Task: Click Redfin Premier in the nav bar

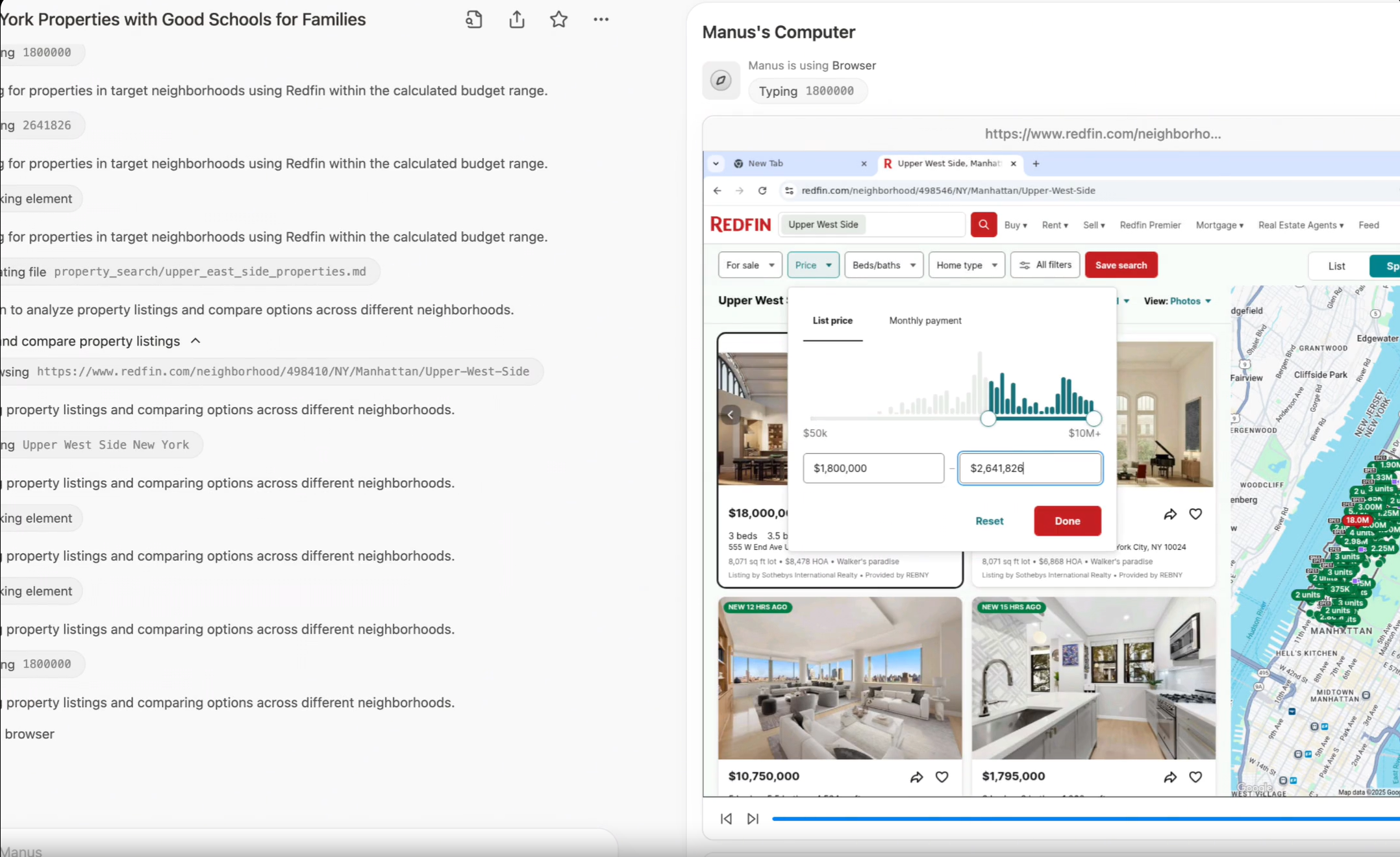Action: 1150,225
